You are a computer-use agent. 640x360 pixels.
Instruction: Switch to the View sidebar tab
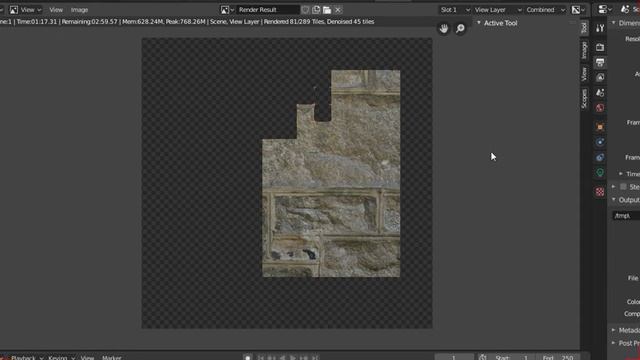pyautogui.click(x=584, y=74)
